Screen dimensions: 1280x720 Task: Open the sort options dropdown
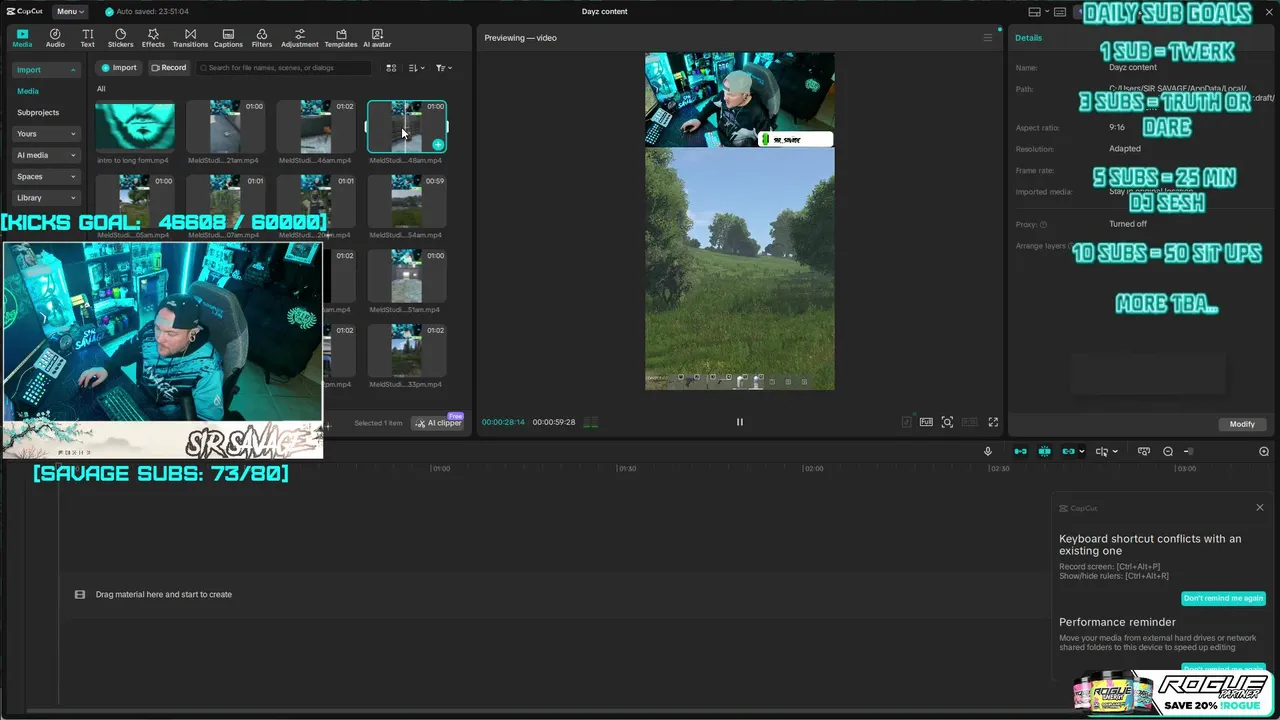pos(417,68)
